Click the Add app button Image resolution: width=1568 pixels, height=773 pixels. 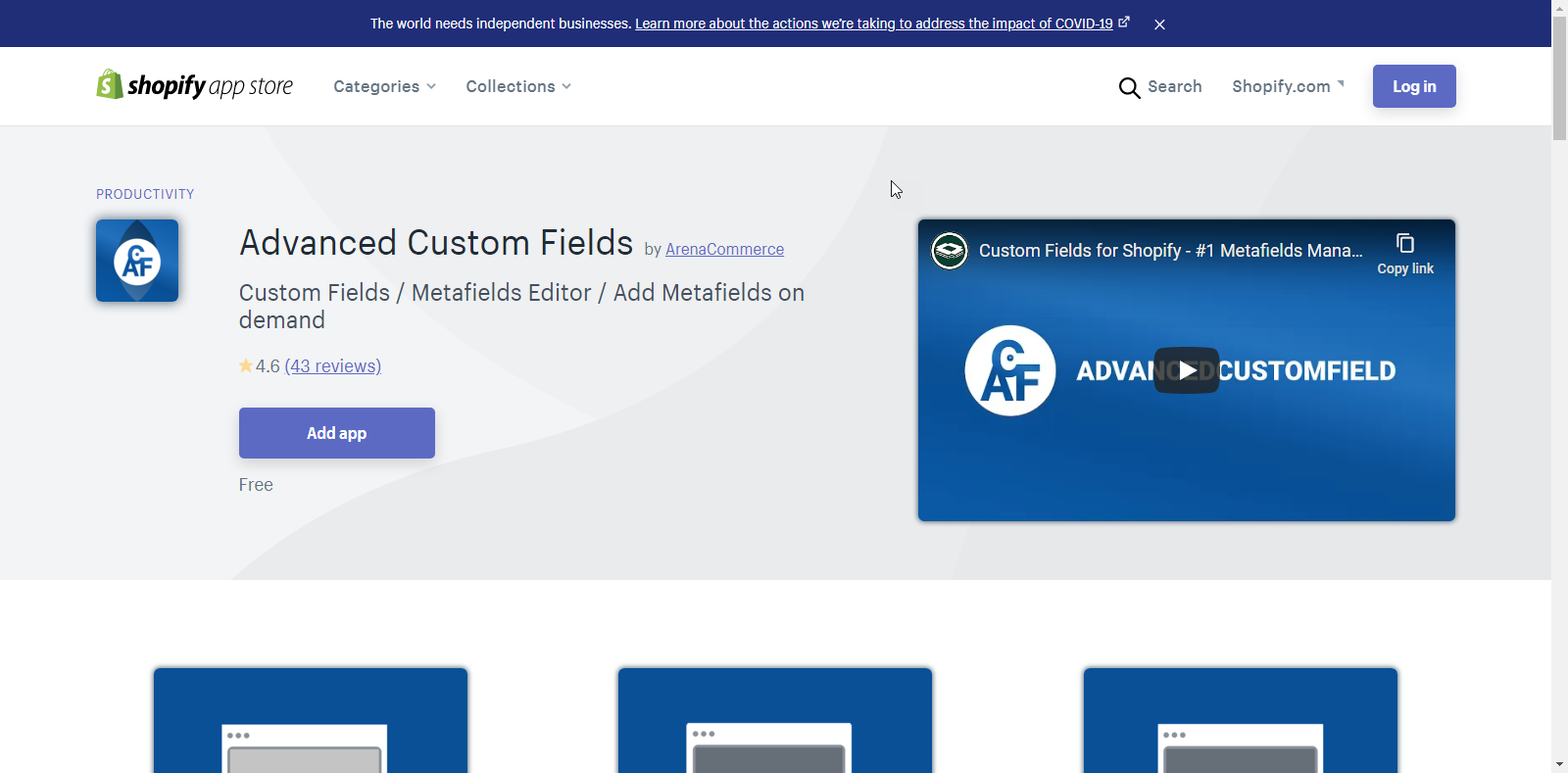[x=337, y=433]
